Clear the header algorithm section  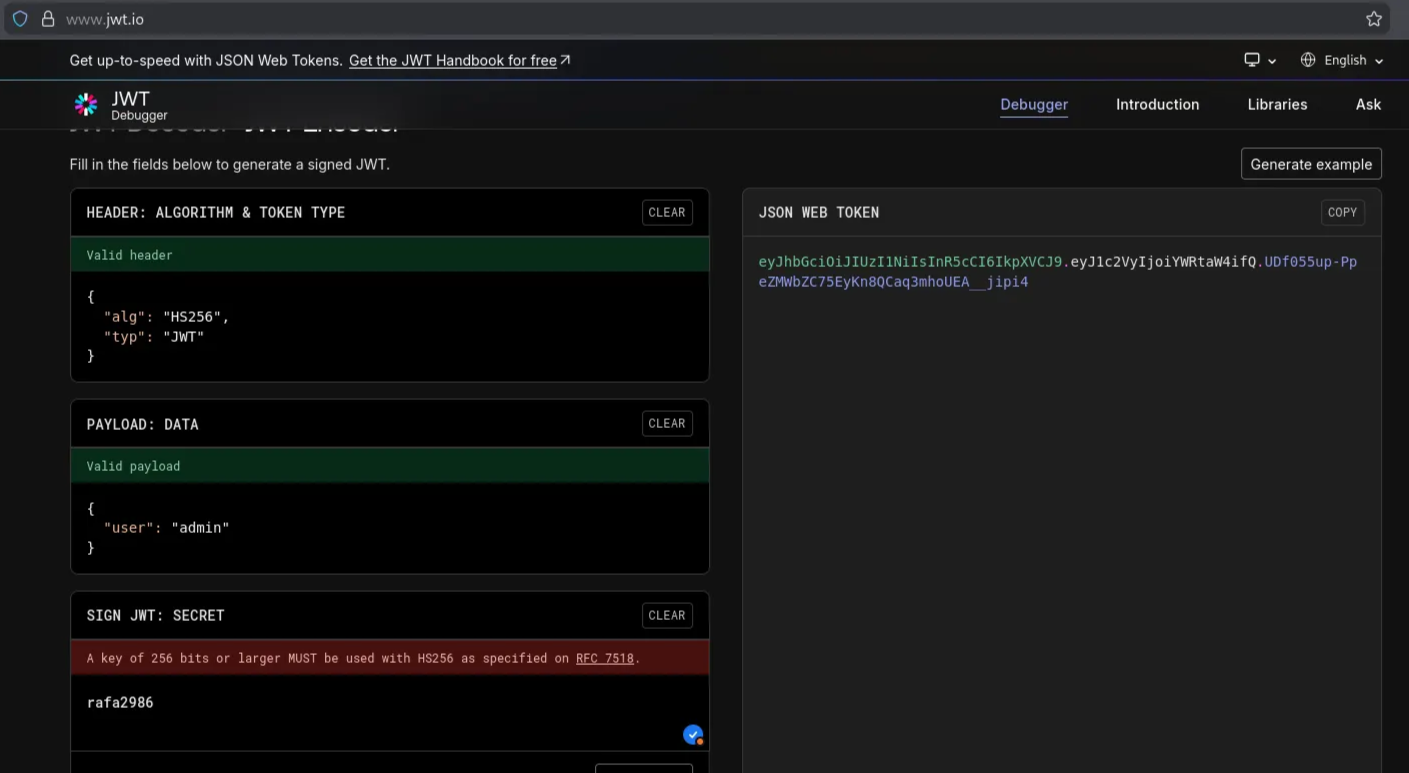pos(666,212)
